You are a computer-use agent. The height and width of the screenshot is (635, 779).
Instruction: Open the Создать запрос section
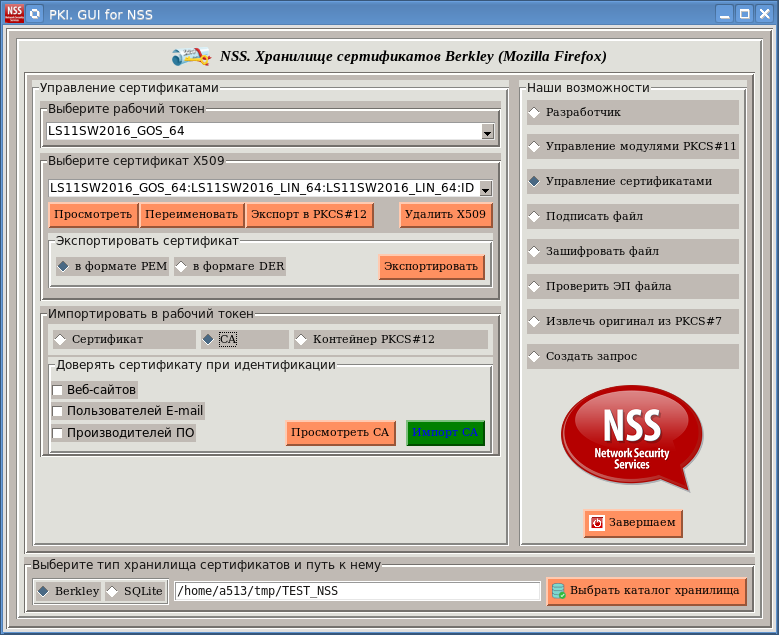pyautogui.click(x=534, y=356)
